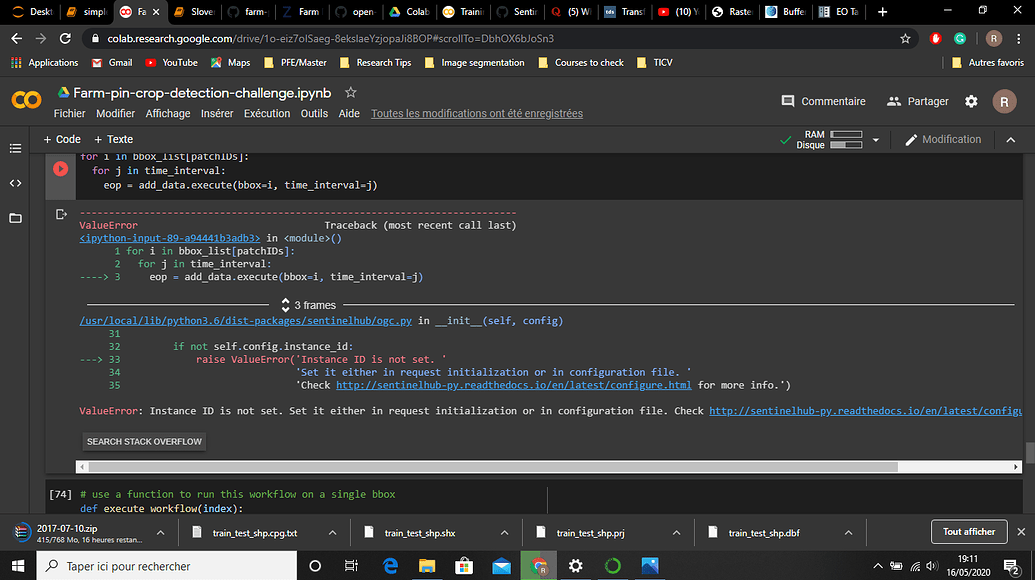Open the Commentaire panel

[822, 101]
